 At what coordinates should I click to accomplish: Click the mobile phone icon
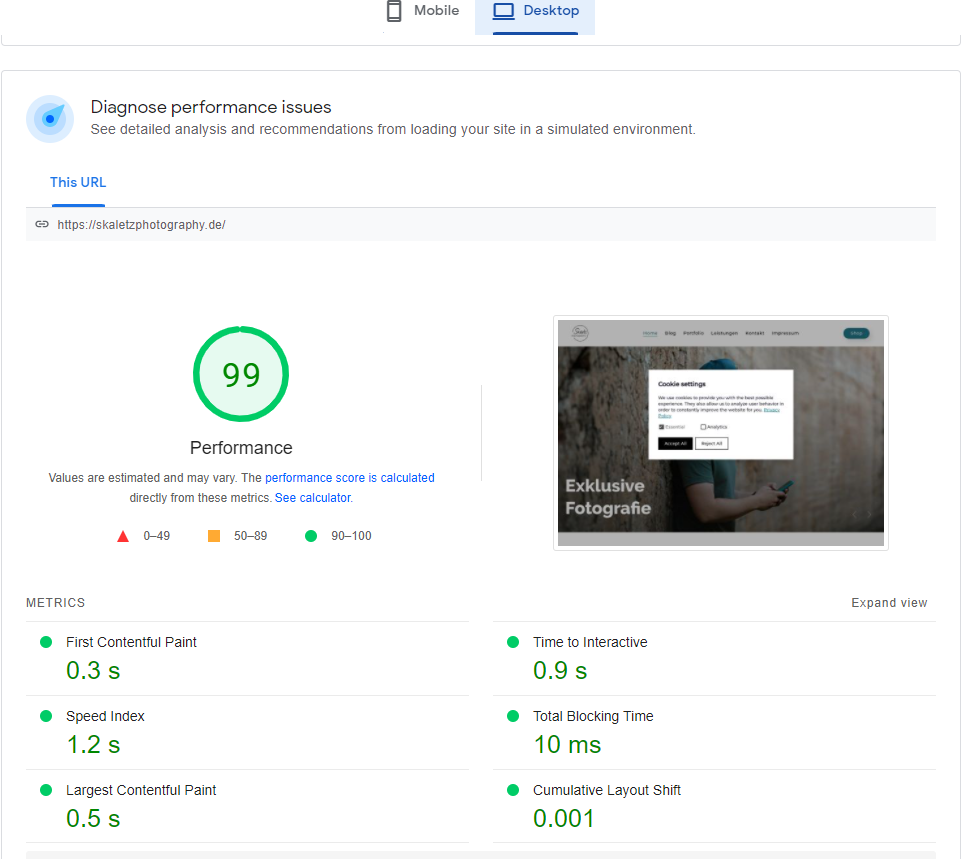394,11
